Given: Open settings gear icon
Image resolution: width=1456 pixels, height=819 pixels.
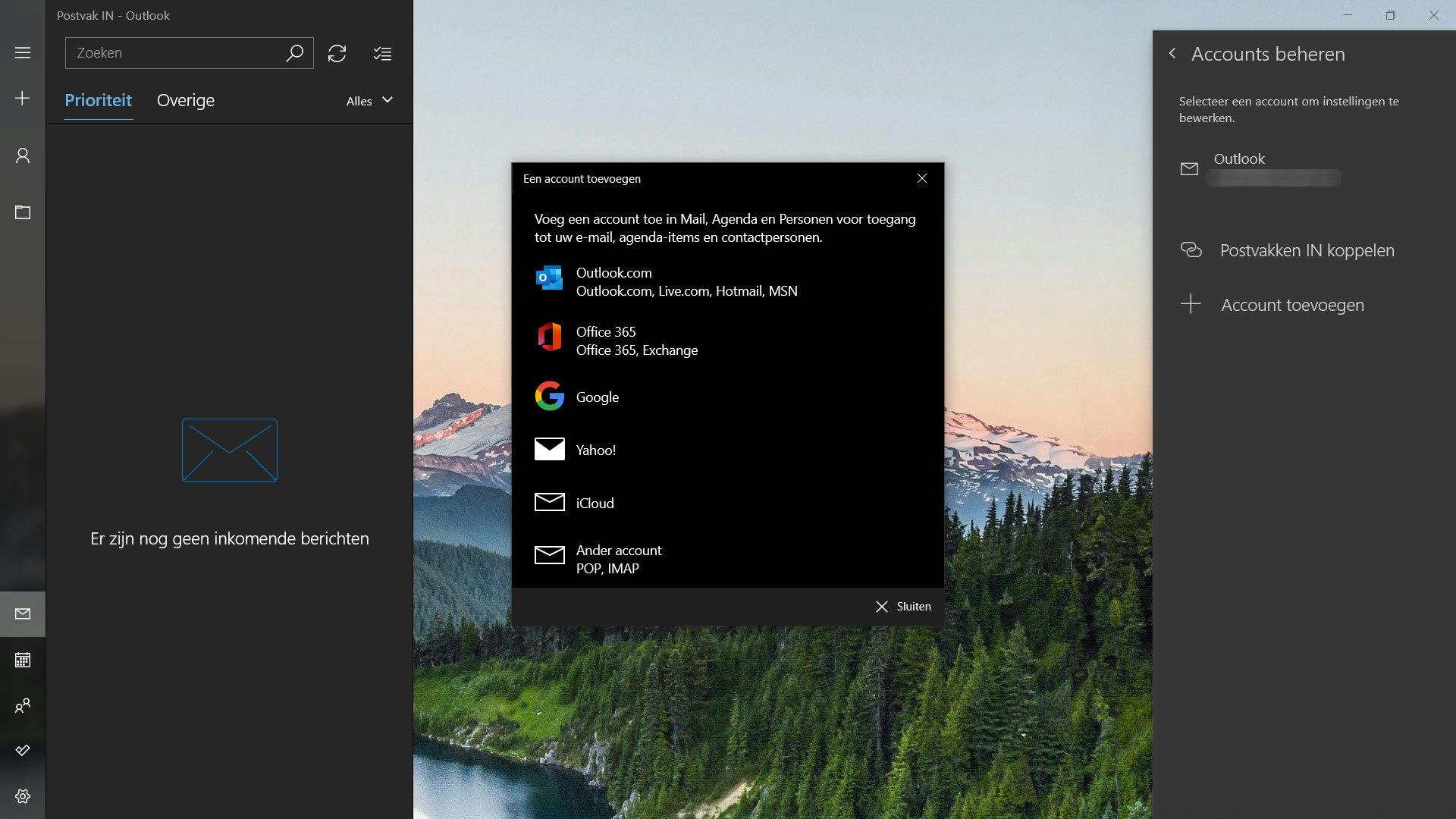Looking at the screenshot, I should click(23, 796).
